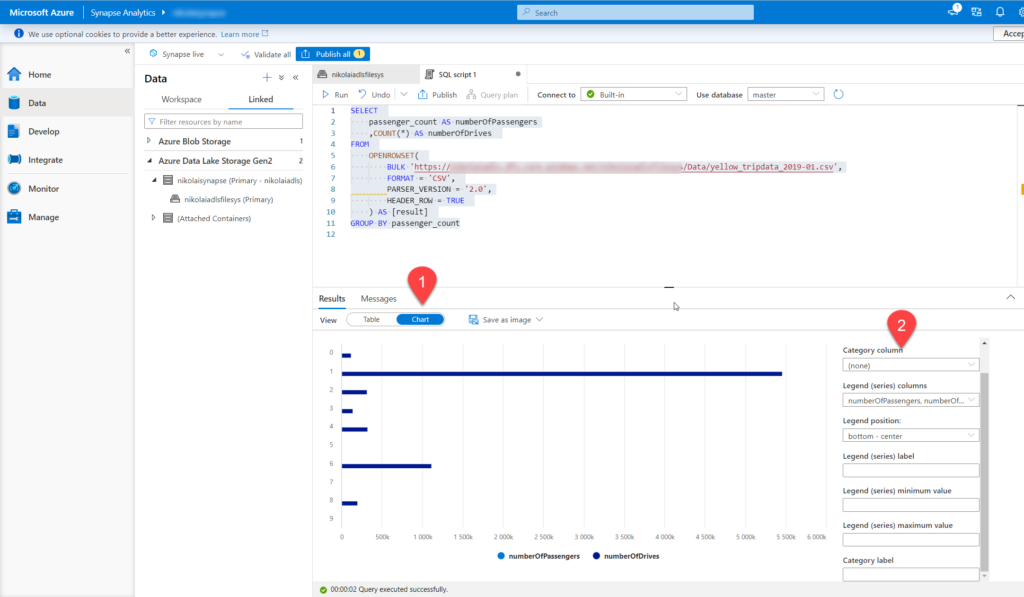The height and width of the screenshot is (597, 1024).
Task: Expand the Azure Blob Storage node
Action: coord(149,140)
